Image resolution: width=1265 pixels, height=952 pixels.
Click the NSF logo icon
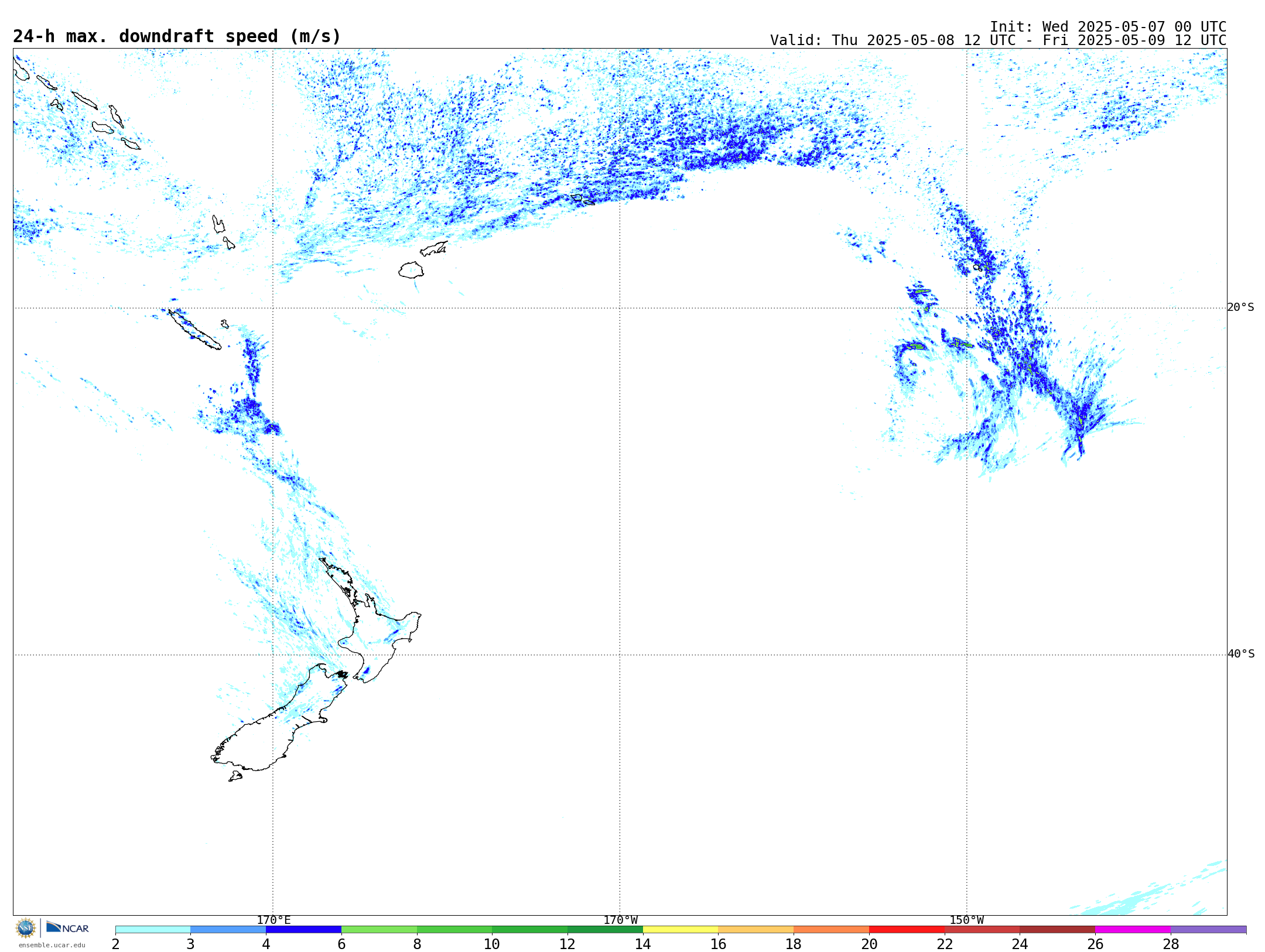26,928
